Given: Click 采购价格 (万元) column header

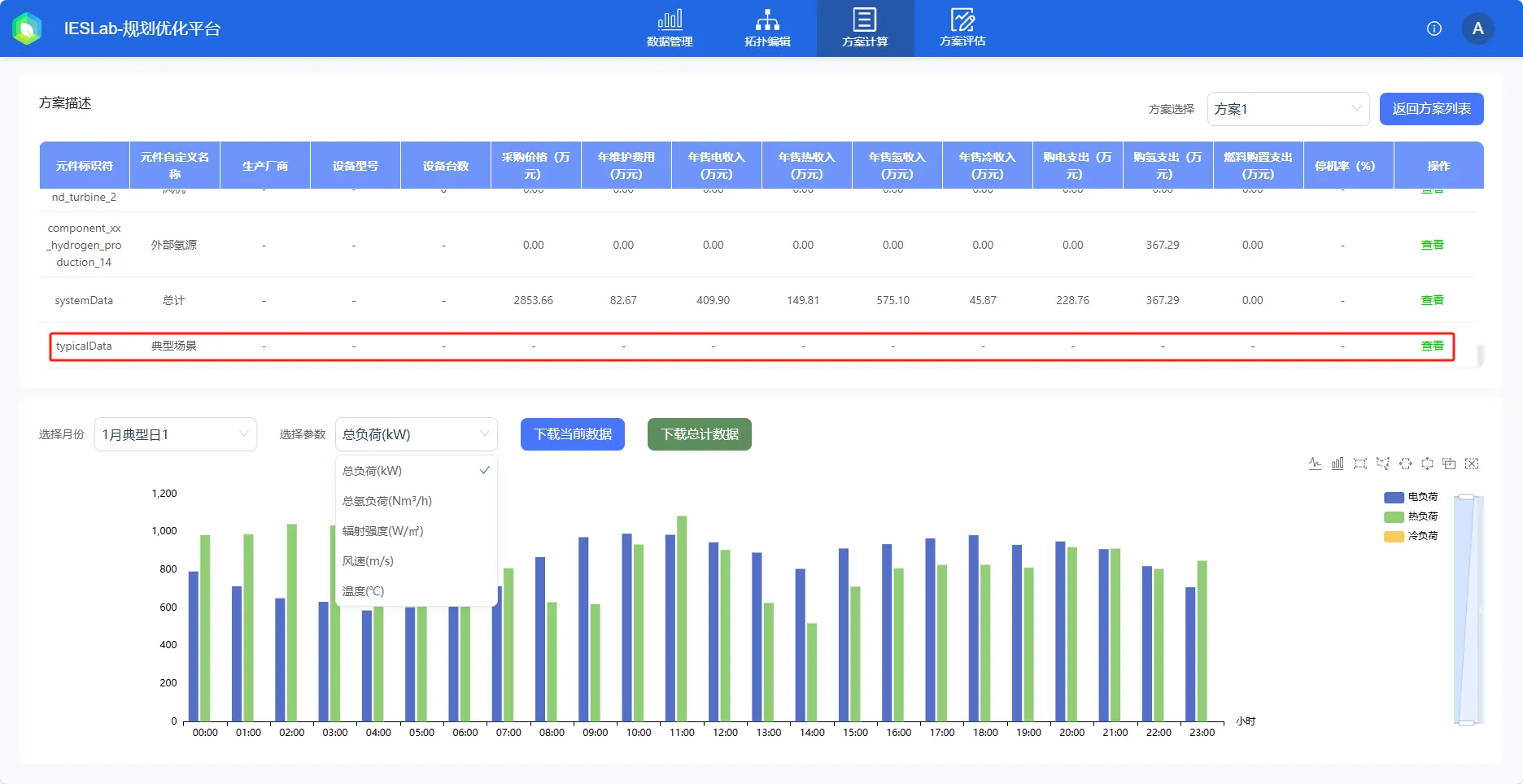Looking at the screenshot, I should (x=536, y=166).
